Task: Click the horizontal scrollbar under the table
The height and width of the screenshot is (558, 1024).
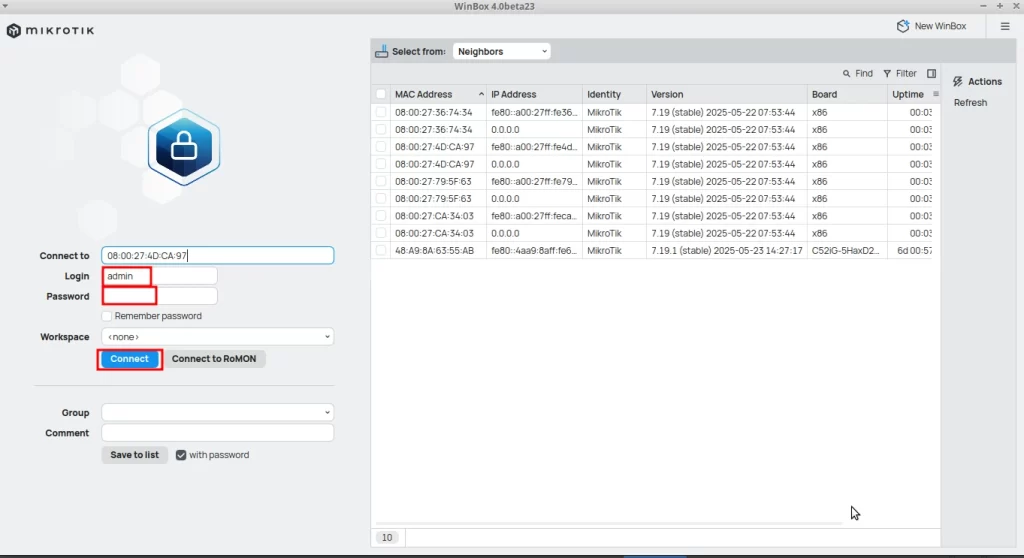Action: (x=607, y=523)
